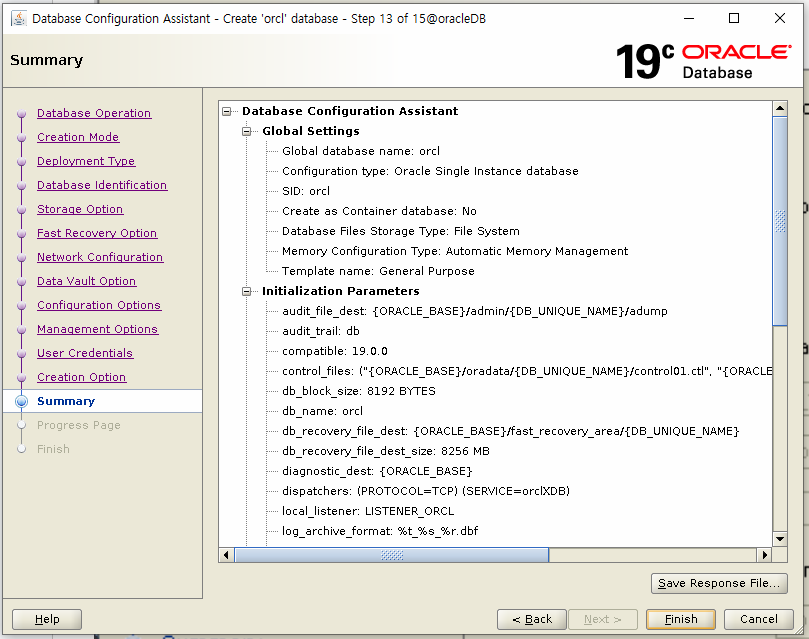The image size is (809, 639).
Task: Go to Configuration Options step
Action: [x=99, y=305]
